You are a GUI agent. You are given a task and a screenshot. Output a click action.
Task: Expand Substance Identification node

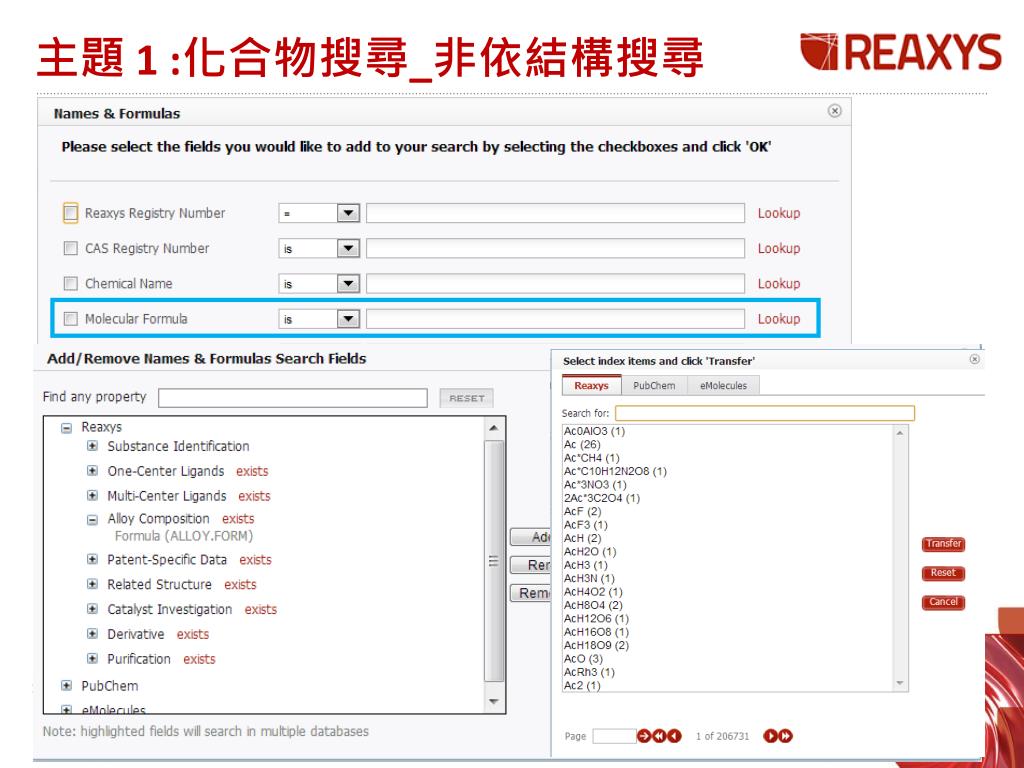click(x=92, y=446)
